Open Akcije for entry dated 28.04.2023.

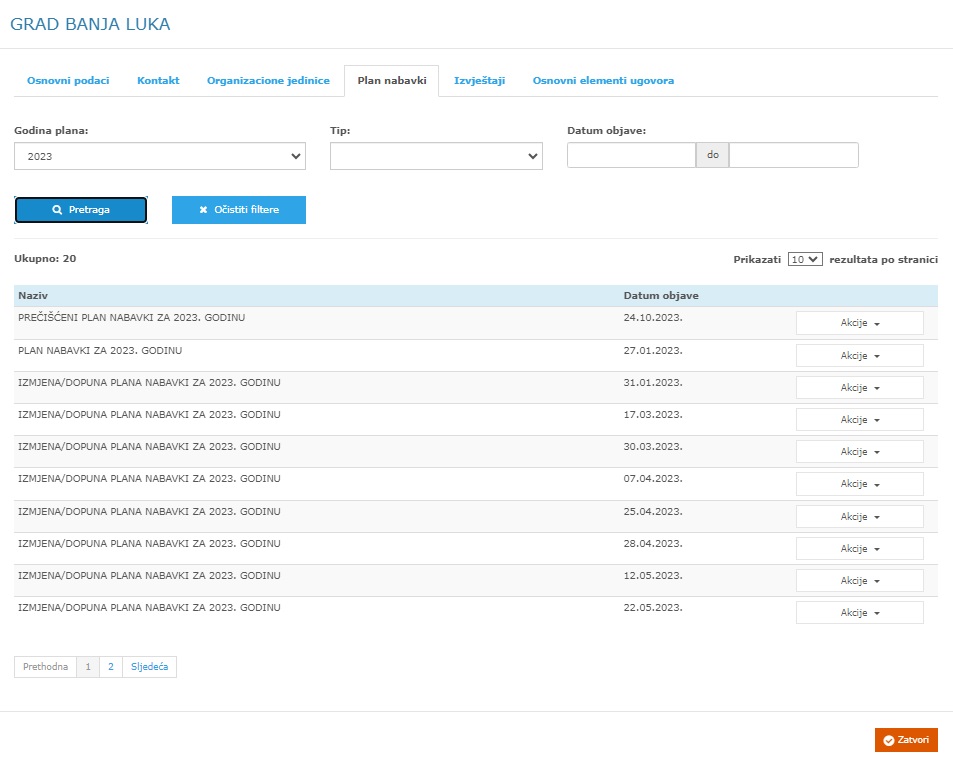860,549
